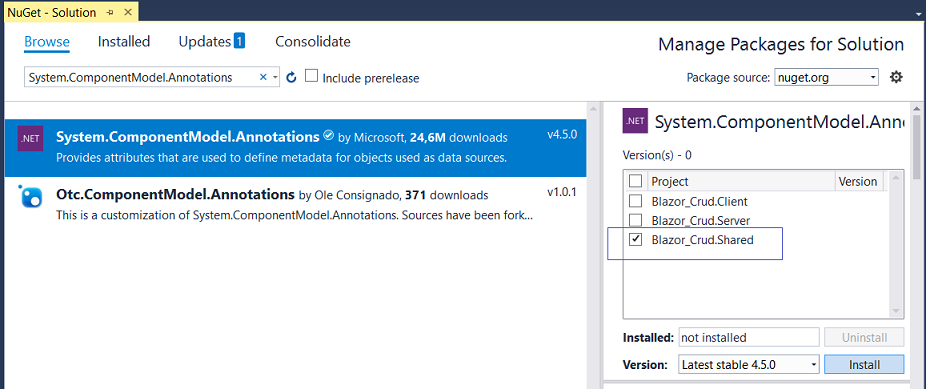Click the Updates count badge

click(239, 41)
